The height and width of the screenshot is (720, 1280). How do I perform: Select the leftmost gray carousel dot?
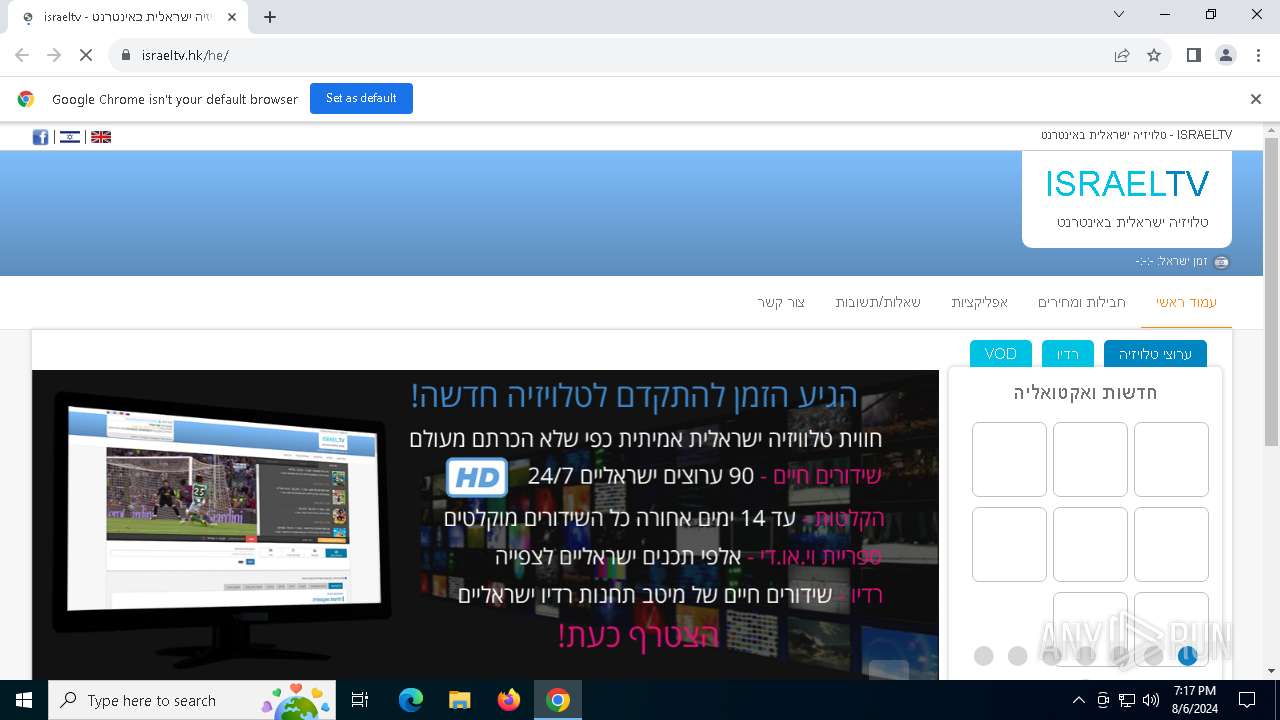tap(984, 656)
